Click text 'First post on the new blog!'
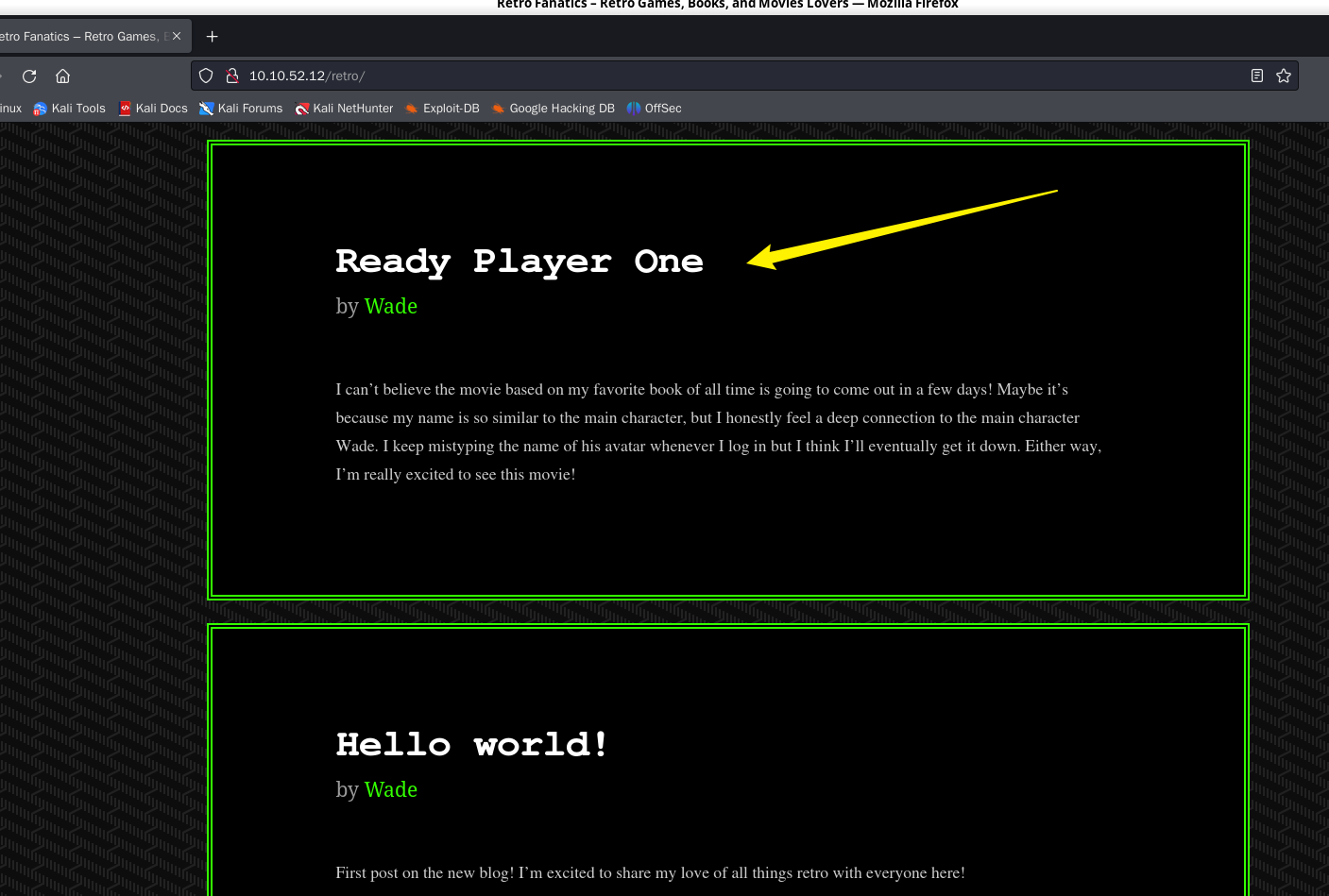Screen dimensions: 1329x896 pos(425,873)
